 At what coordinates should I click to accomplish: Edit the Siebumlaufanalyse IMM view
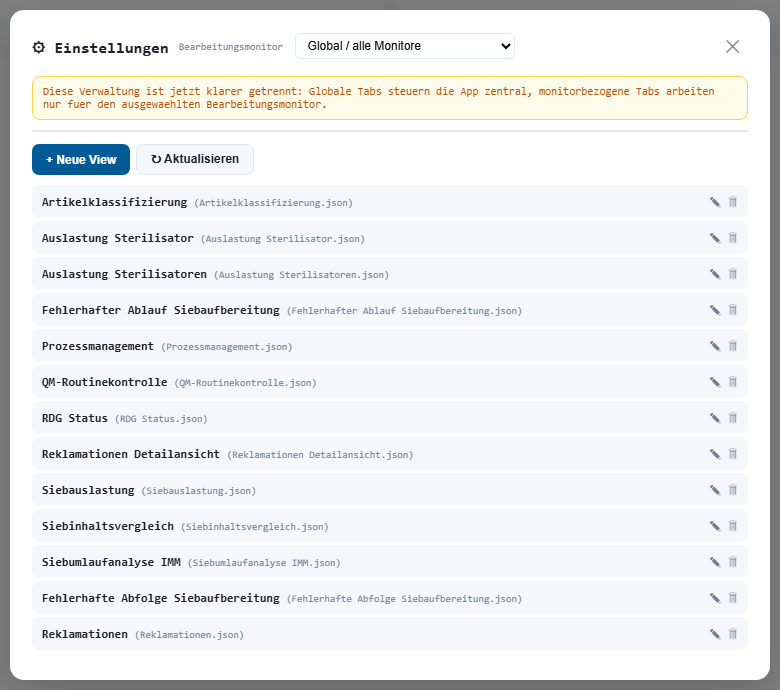[714, 562]
